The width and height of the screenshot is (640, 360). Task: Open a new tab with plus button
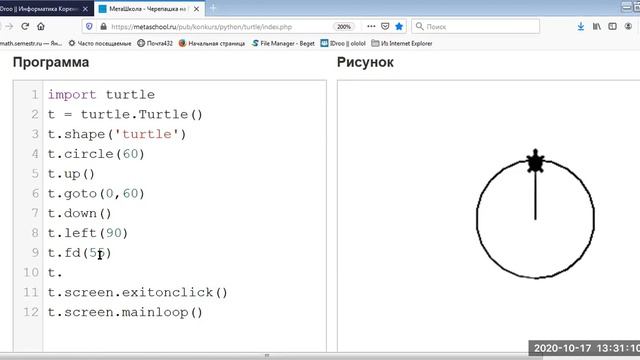pyautogui.click(x=213, y=8)
